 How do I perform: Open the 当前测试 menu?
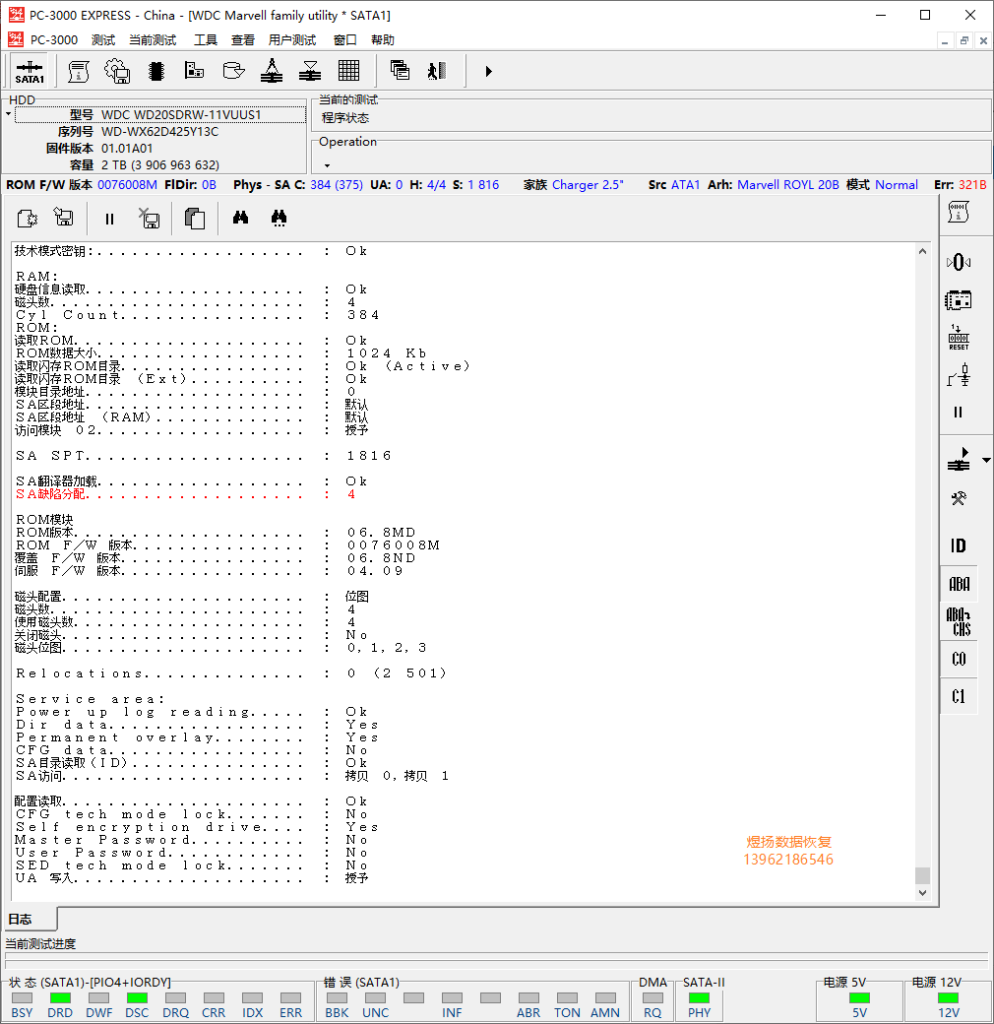pyautogui.click(x=152, y=40)
